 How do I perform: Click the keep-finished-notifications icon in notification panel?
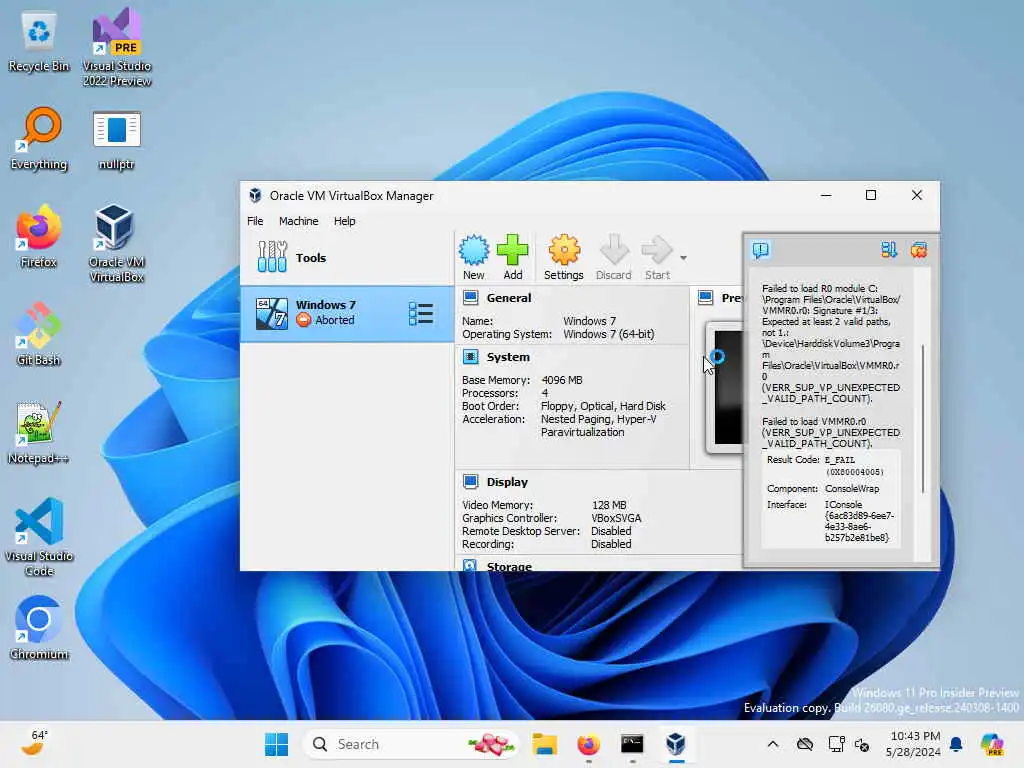tap(889, 250)
